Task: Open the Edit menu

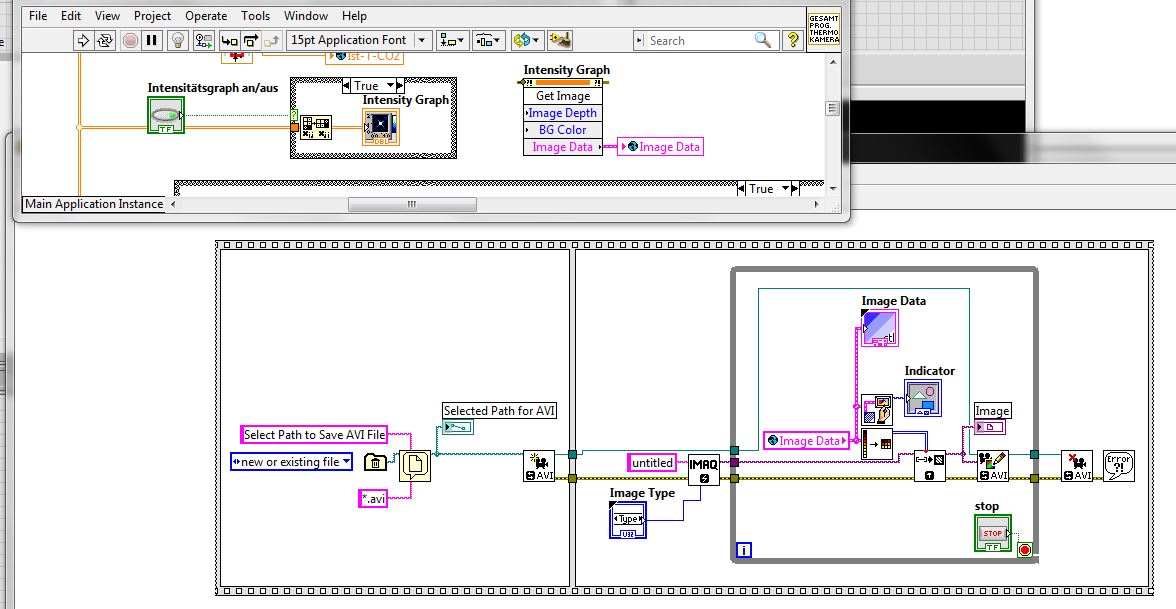Action: [70, 16]
